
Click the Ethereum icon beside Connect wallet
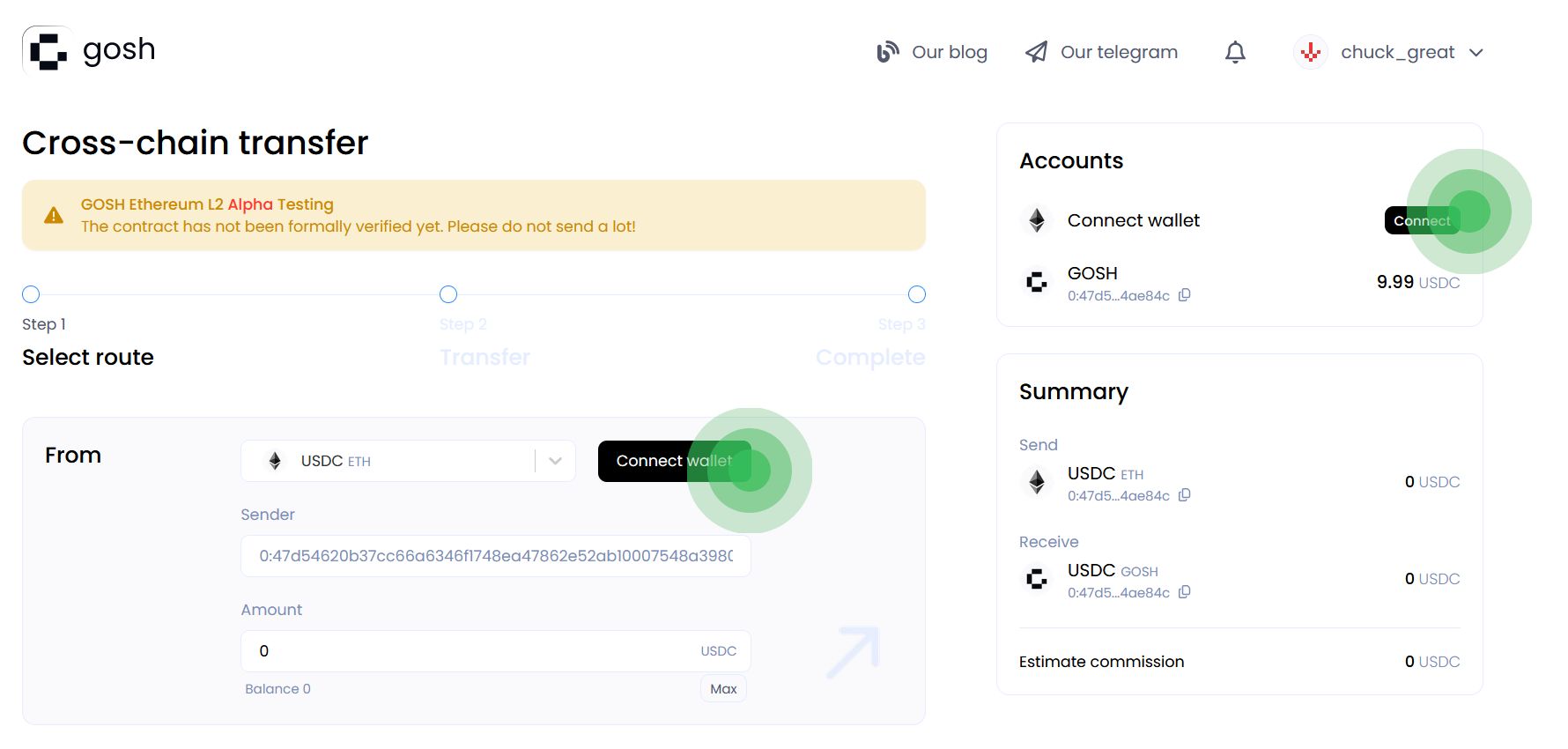(x=1037, y=220)
